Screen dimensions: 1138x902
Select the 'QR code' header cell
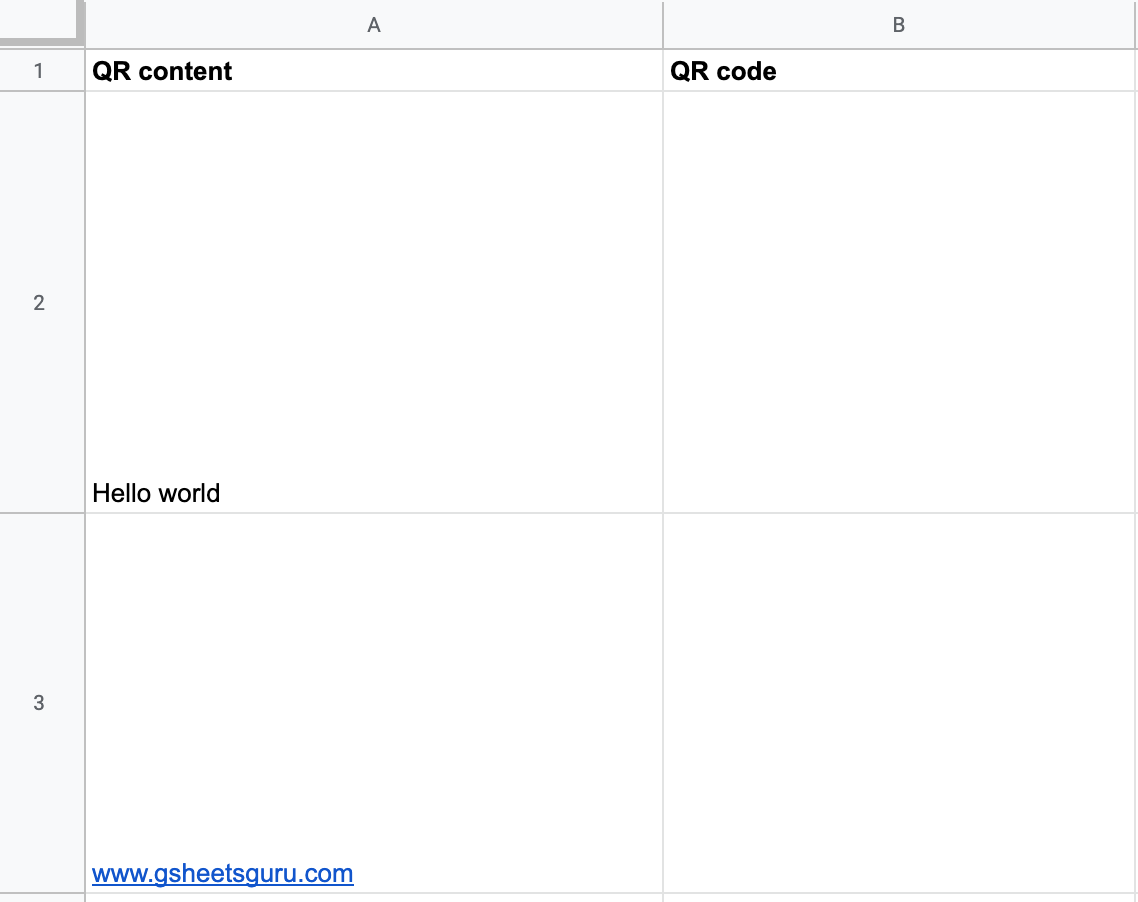click(898, 70)
